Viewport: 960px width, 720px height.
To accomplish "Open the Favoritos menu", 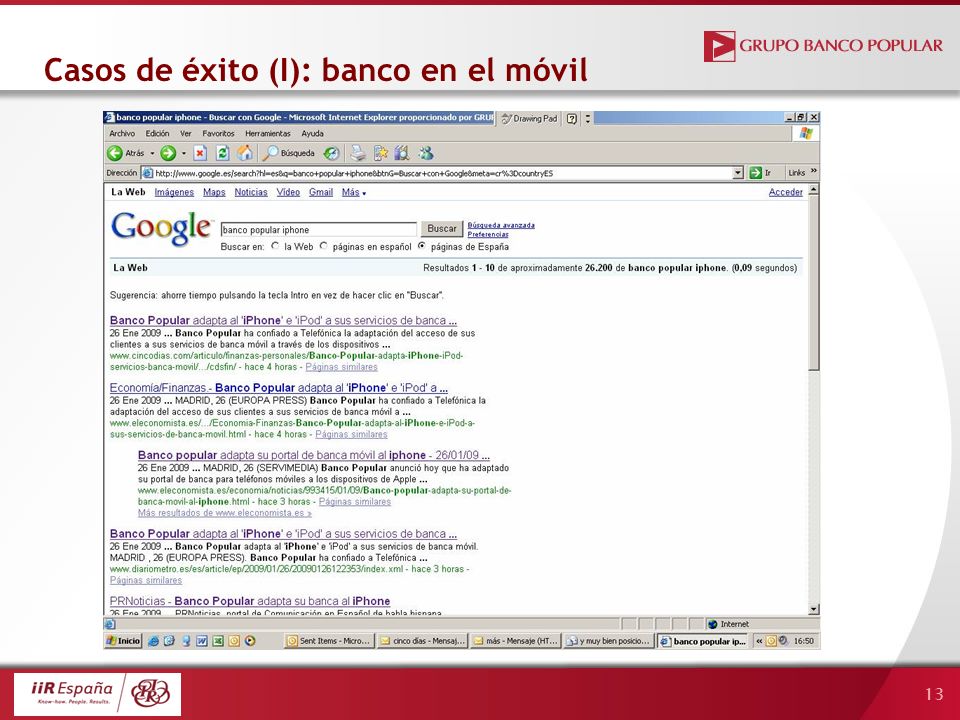I will coord(219,133).
